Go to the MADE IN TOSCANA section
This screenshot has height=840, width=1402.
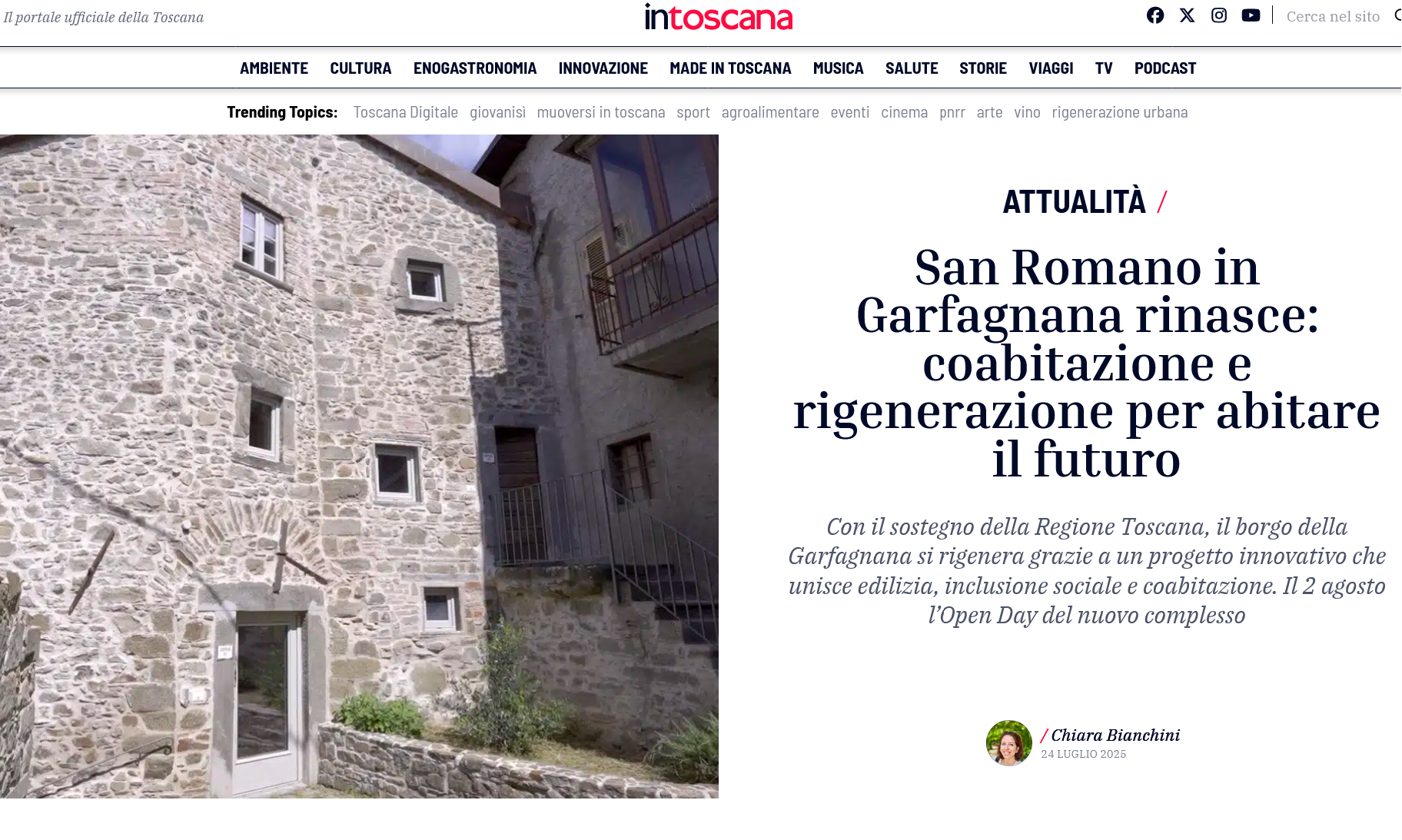pyautogui.click(x=730, y=68)
